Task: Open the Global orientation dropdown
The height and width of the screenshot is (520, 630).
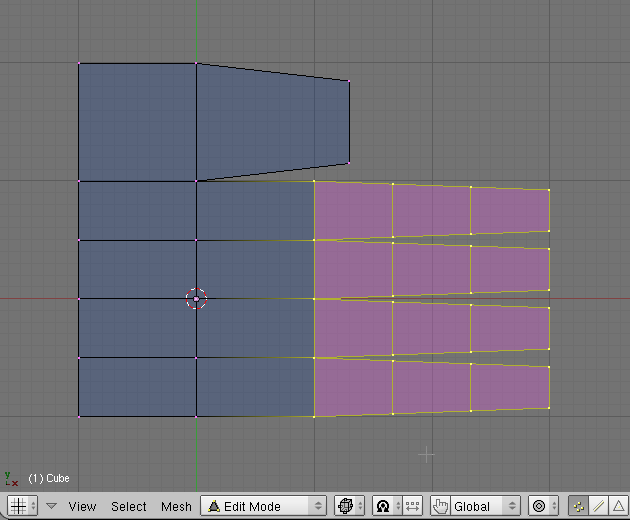Action: click(485, 506)
